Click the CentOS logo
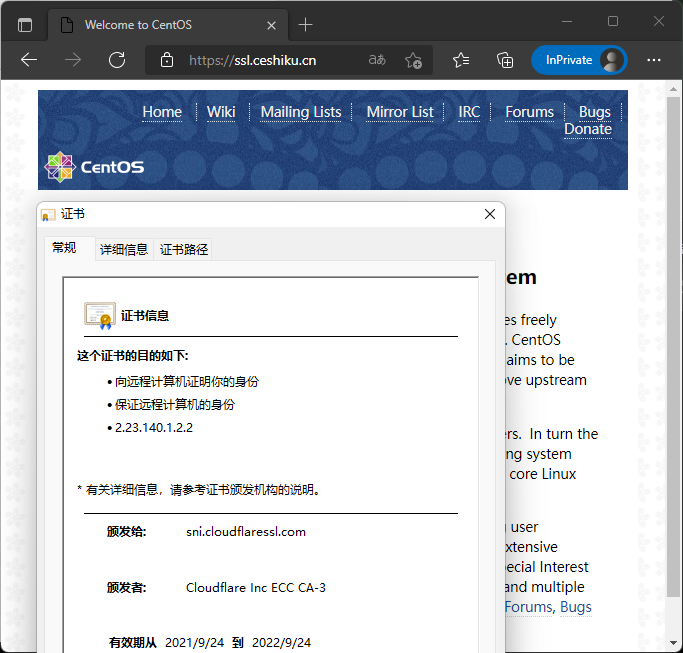Image resolution: width=683 pixels, height=653 pixels. [x=94, y=167]
